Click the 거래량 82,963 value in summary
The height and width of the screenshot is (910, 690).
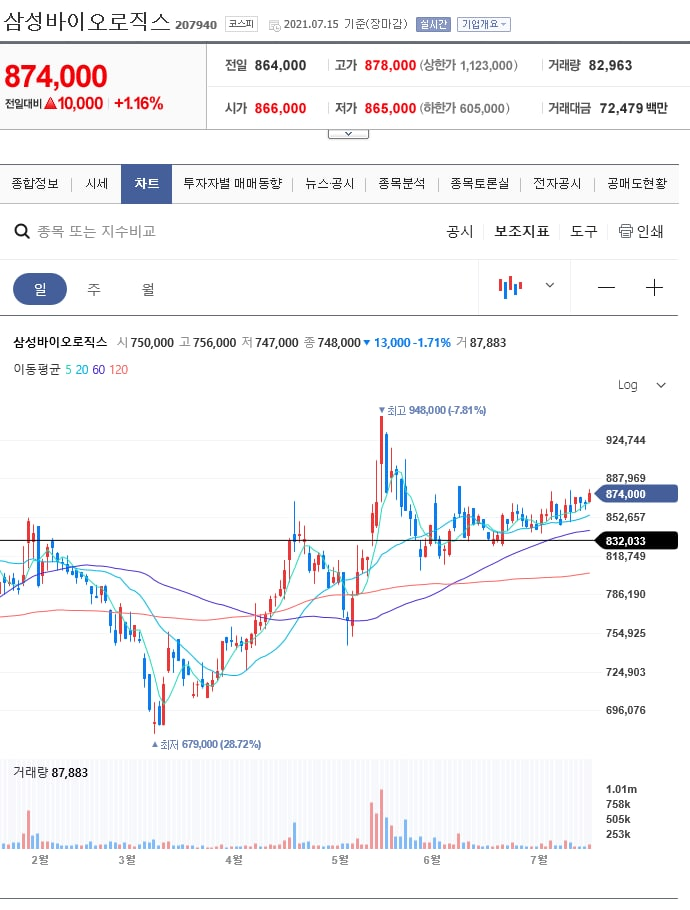(610, 65)
